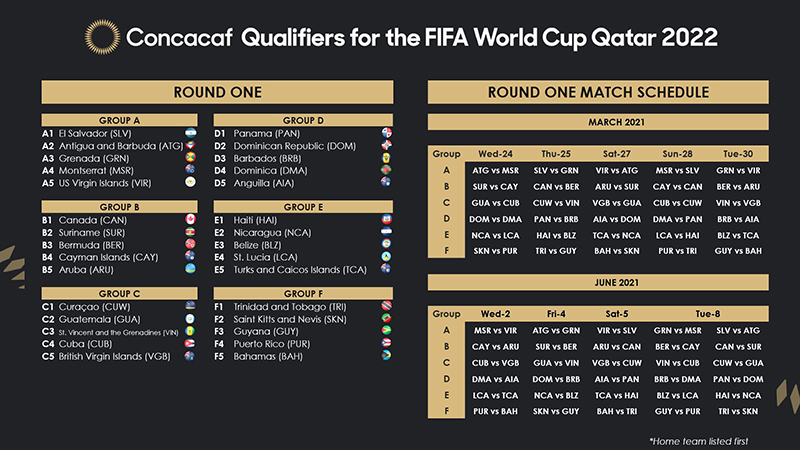The width and height of the screenshot is (800, 450).
Task: Click the El Salvador flag icon
Action: click(189, 133)
